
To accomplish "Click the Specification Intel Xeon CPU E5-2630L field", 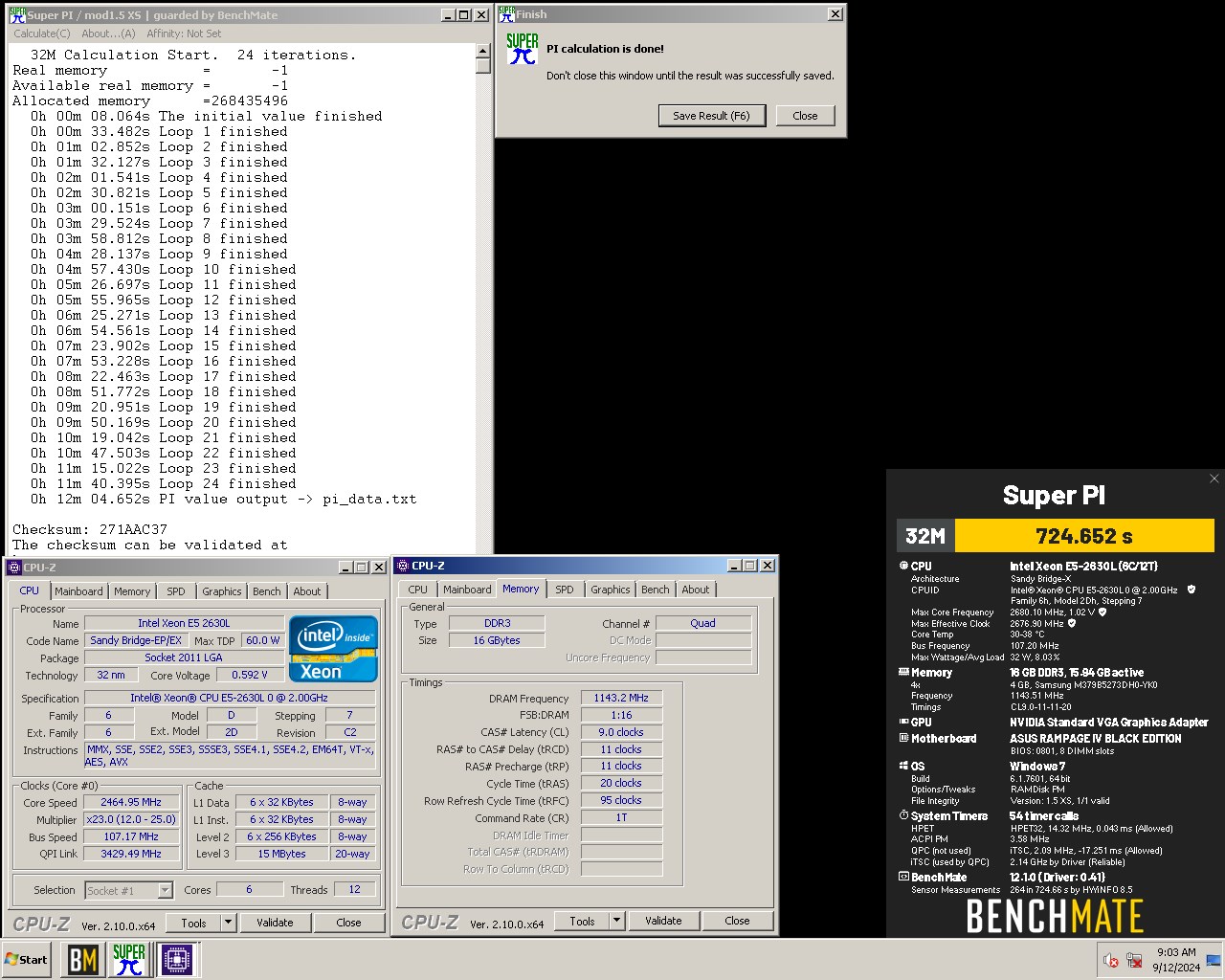I will click(230, 698).
